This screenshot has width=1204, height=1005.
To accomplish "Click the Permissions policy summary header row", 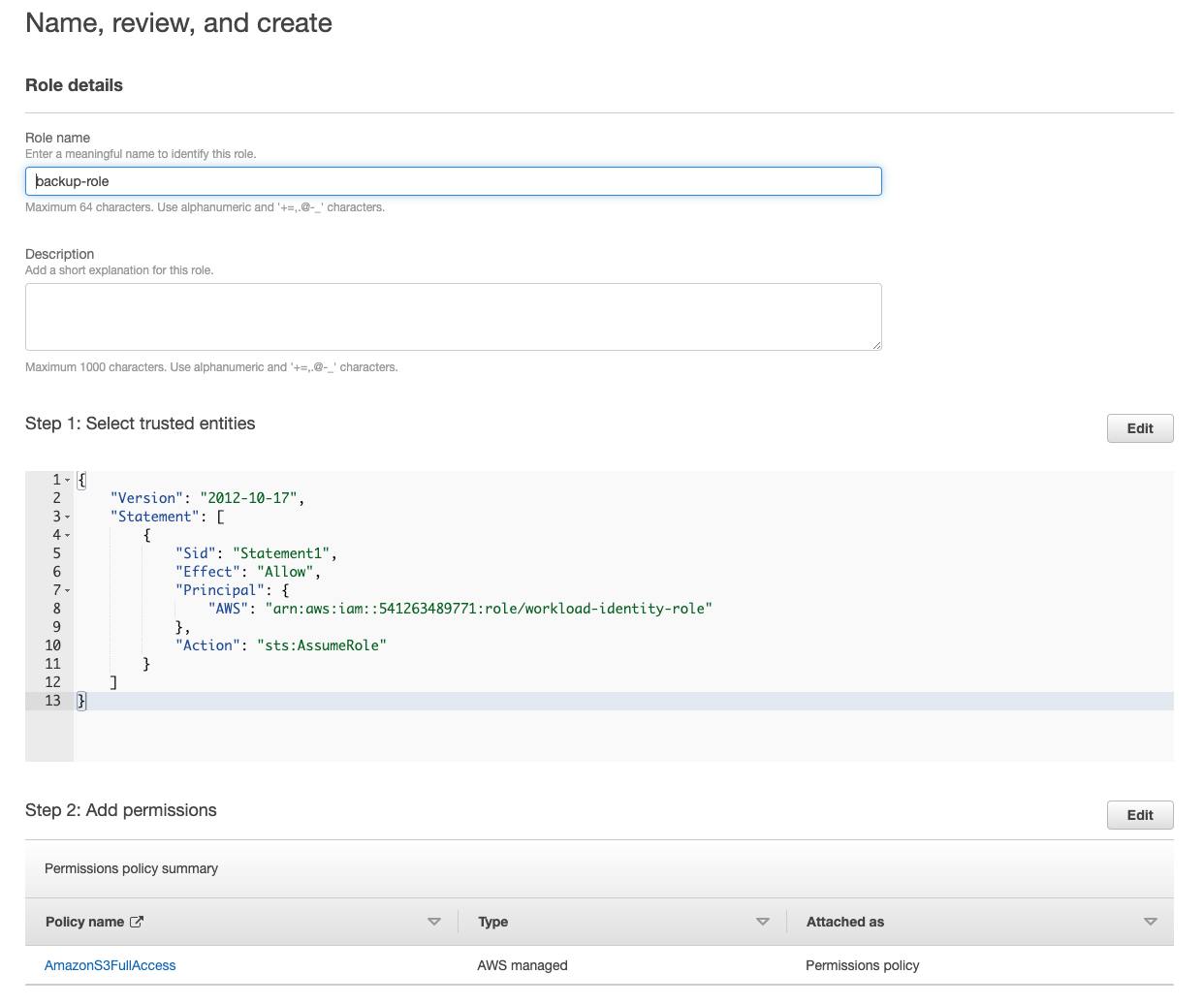I will 131,868.
